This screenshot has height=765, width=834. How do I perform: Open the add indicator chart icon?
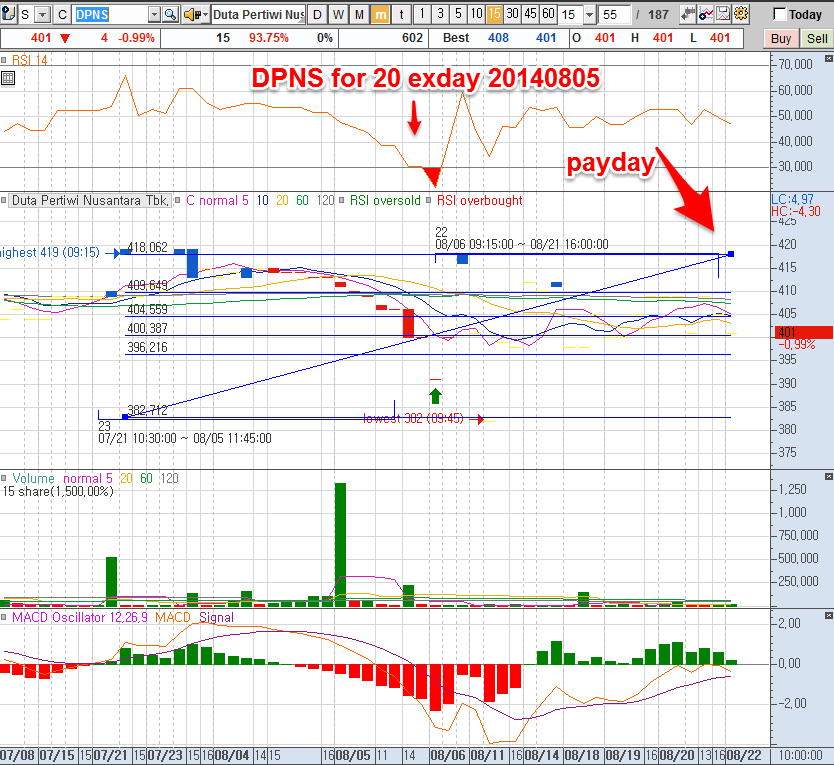point(706,14)
